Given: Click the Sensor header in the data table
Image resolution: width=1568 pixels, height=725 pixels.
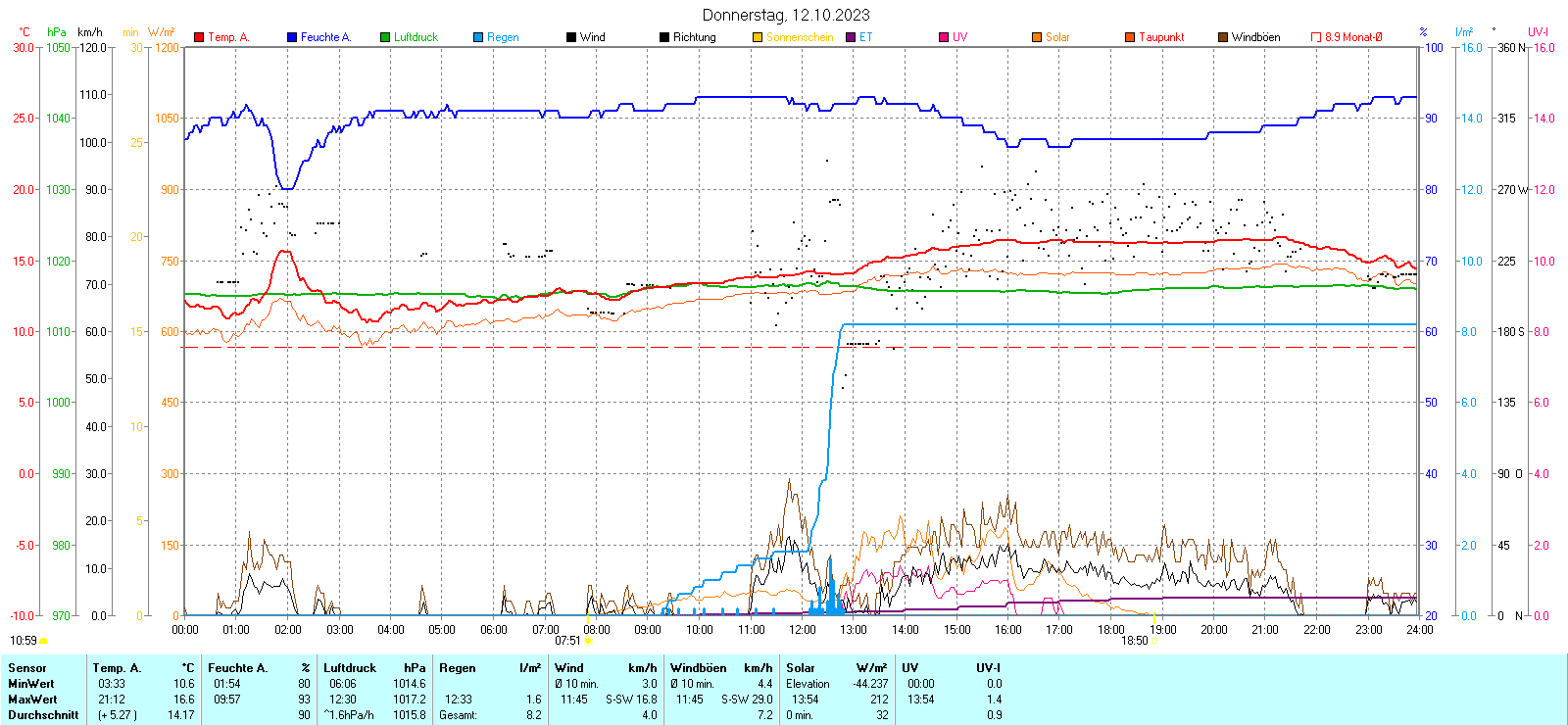Looking at the screenshot, I should (x=27, y=668).
